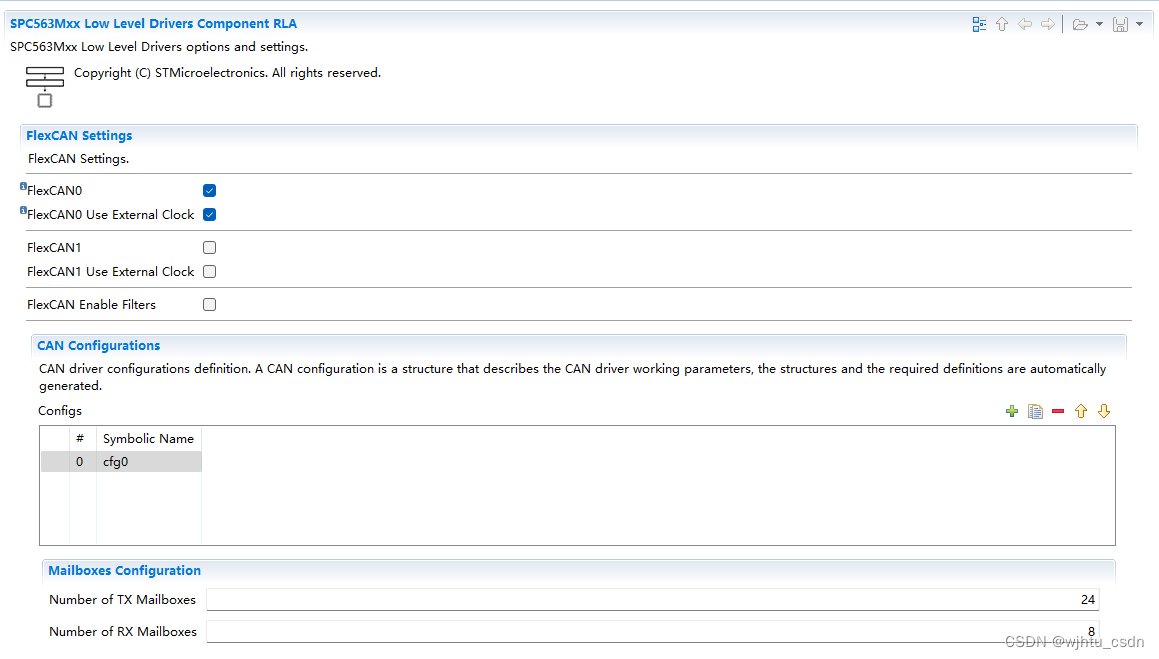Click the save floppy disk icon
The width and height of the screenshot is (1159, 659).
point(1121,24)
